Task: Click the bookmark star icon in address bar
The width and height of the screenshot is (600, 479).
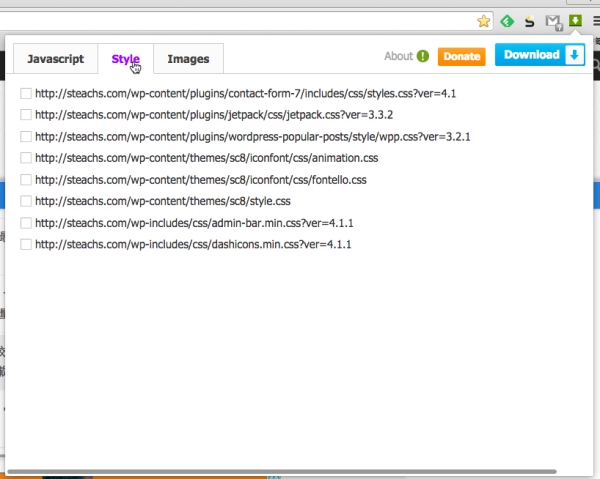Action: pos(483,21)
